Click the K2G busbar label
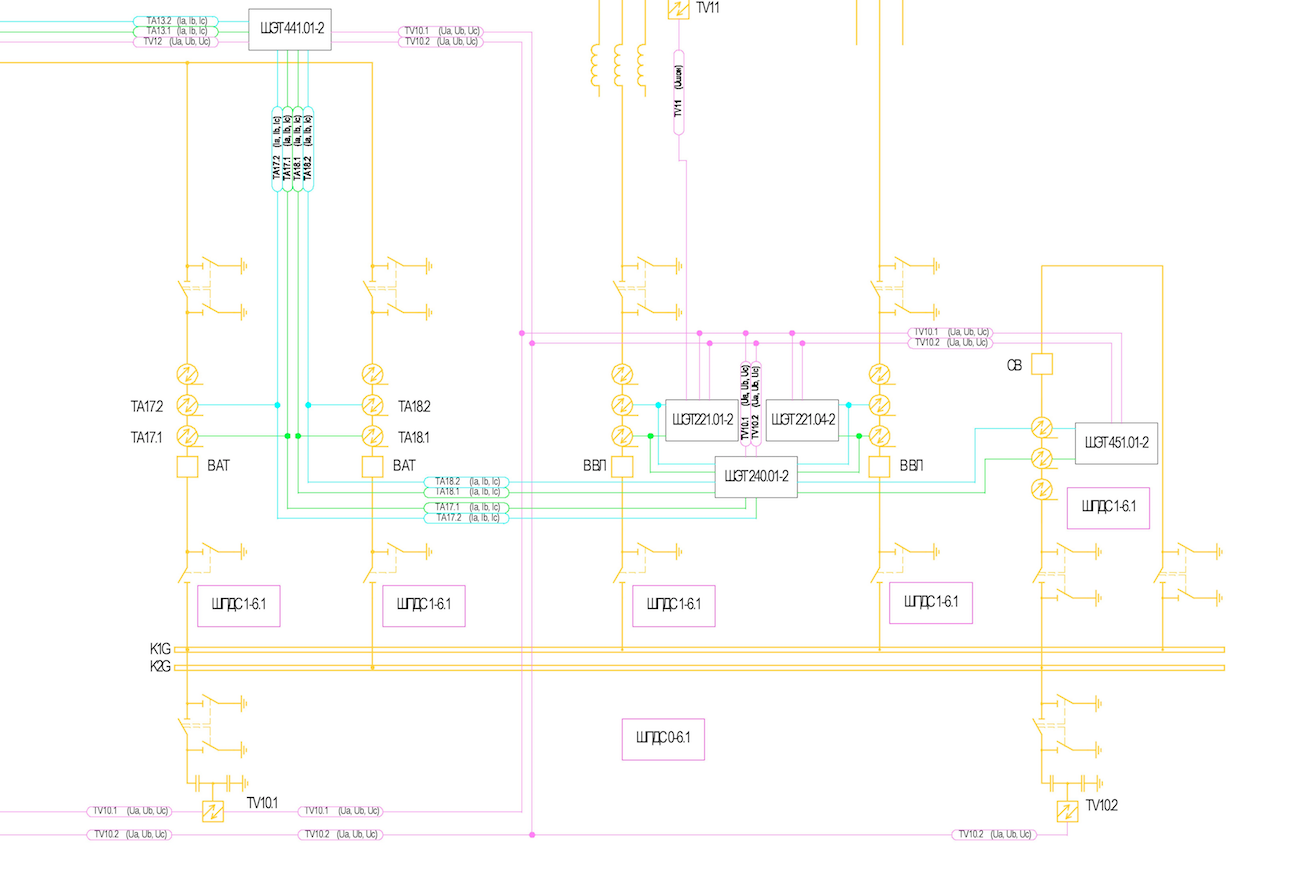 click(160, 666)
